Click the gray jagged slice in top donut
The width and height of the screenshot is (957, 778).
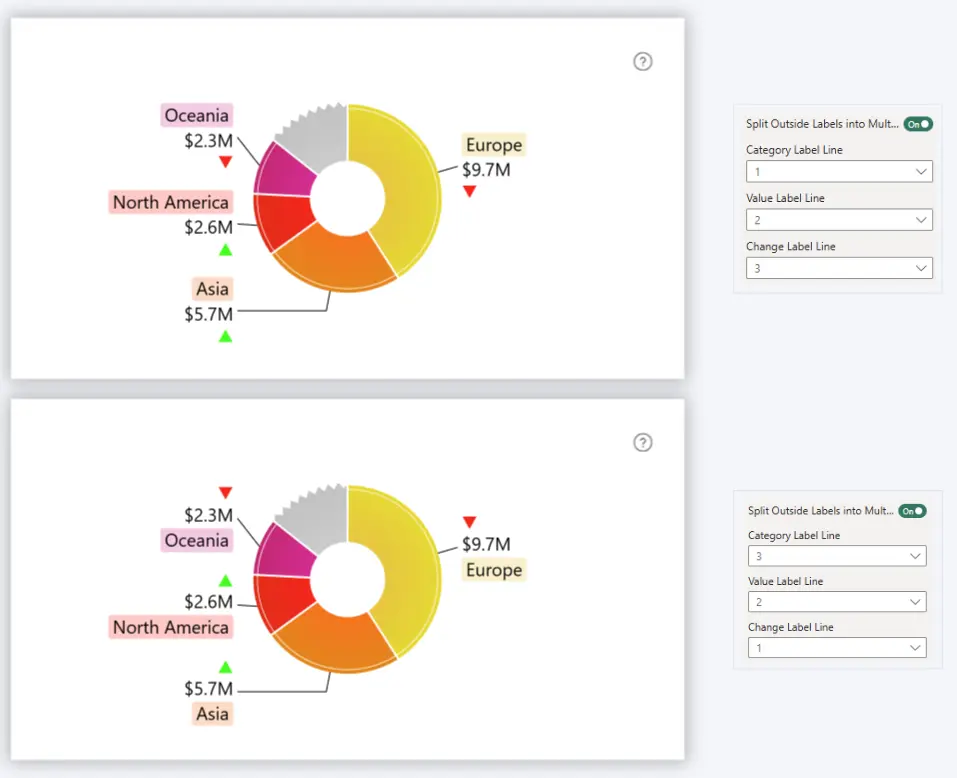[x=313, y=142]
